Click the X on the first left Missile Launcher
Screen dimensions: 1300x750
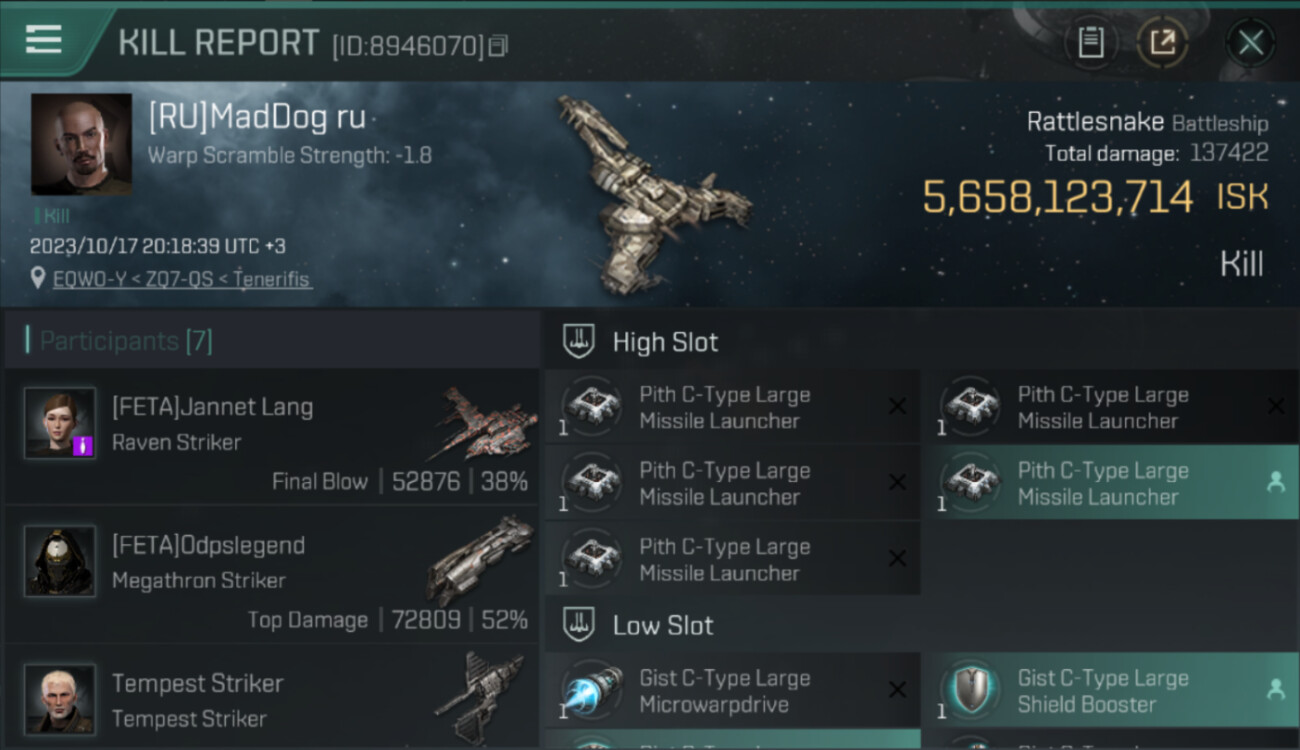point(897,406)
